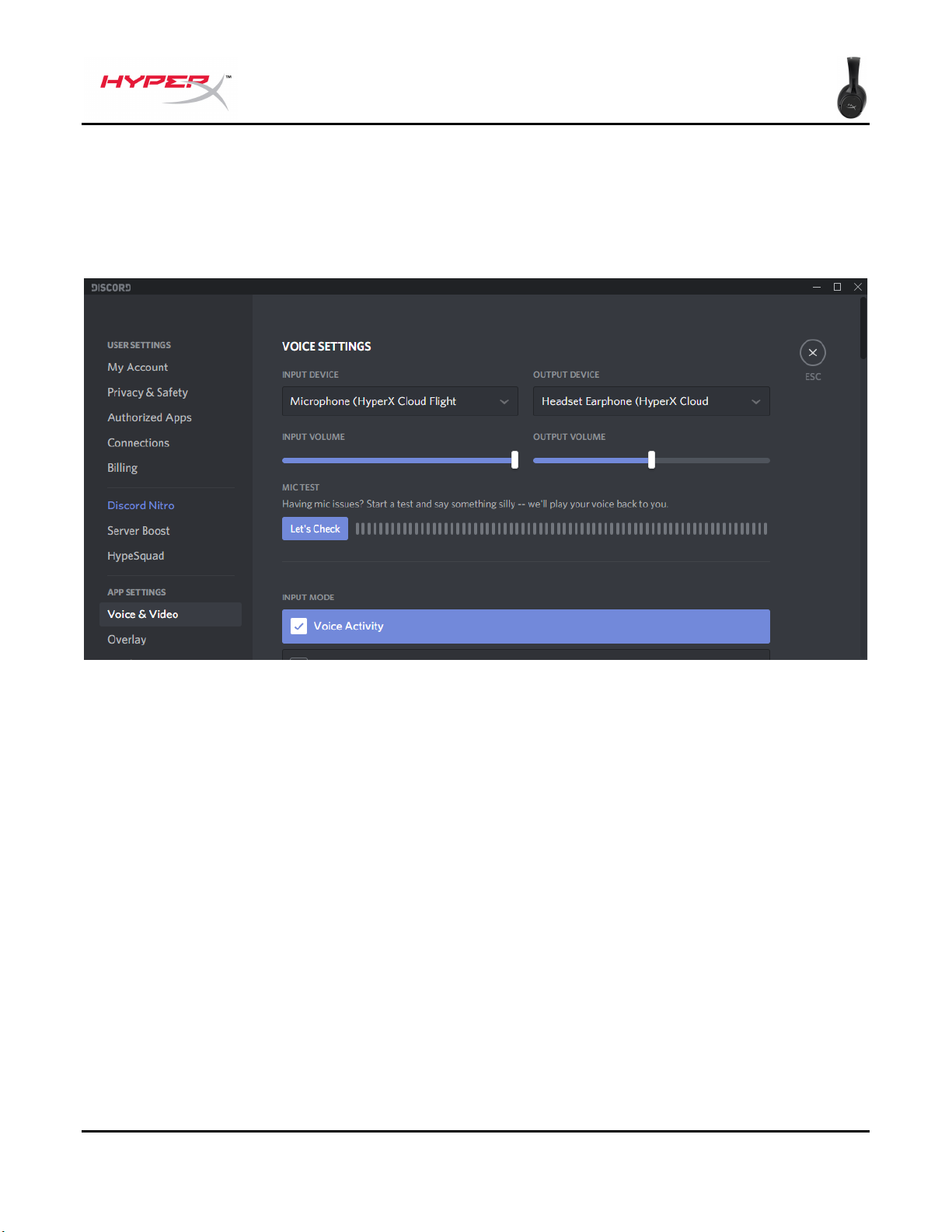Click the settings vertical scrollbar

[x=863, y=328]
